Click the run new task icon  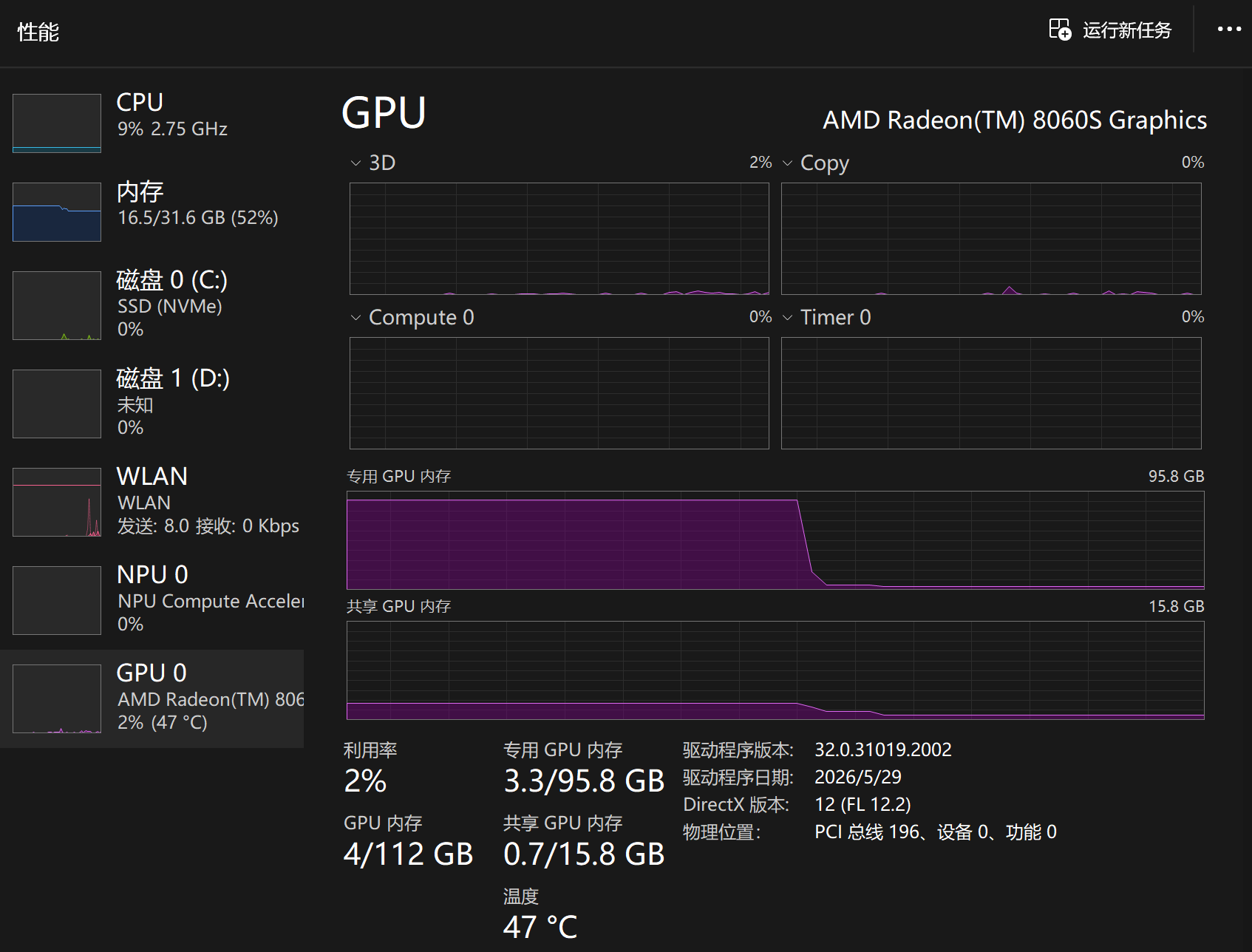(x=1060, y=30)
